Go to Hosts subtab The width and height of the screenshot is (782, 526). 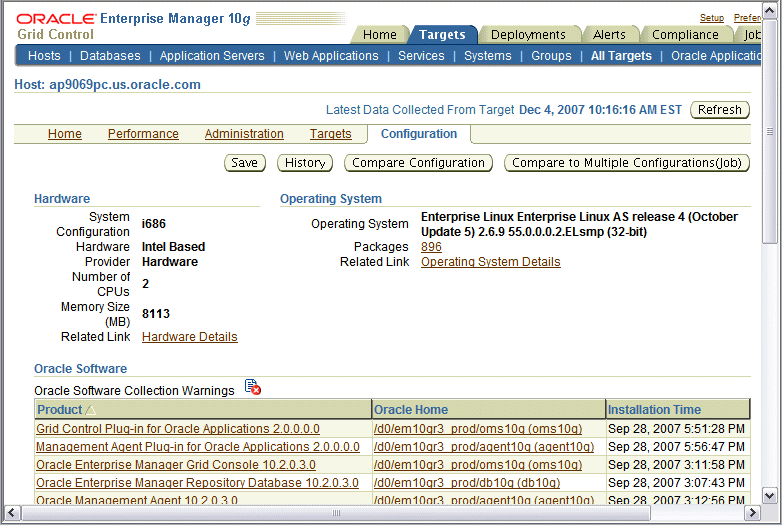point(44,56)
